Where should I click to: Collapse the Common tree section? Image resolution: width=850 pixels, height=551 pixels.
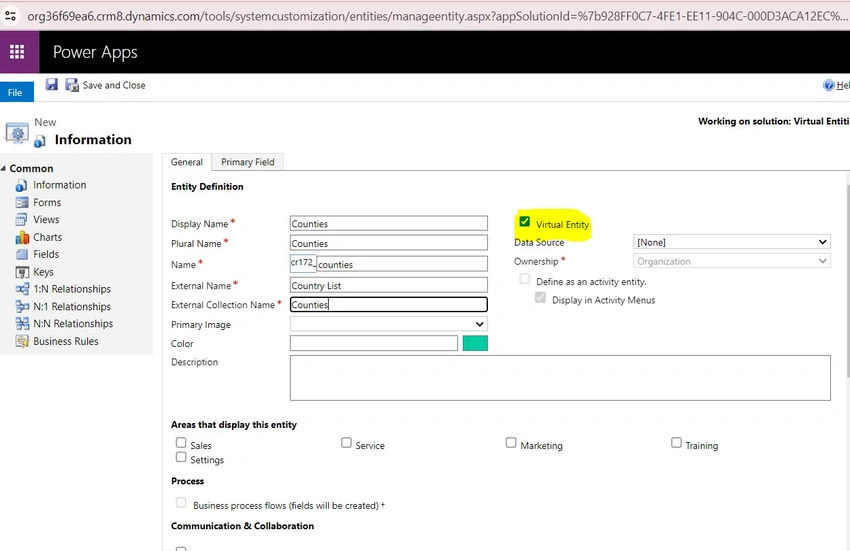tap(3, 169)
